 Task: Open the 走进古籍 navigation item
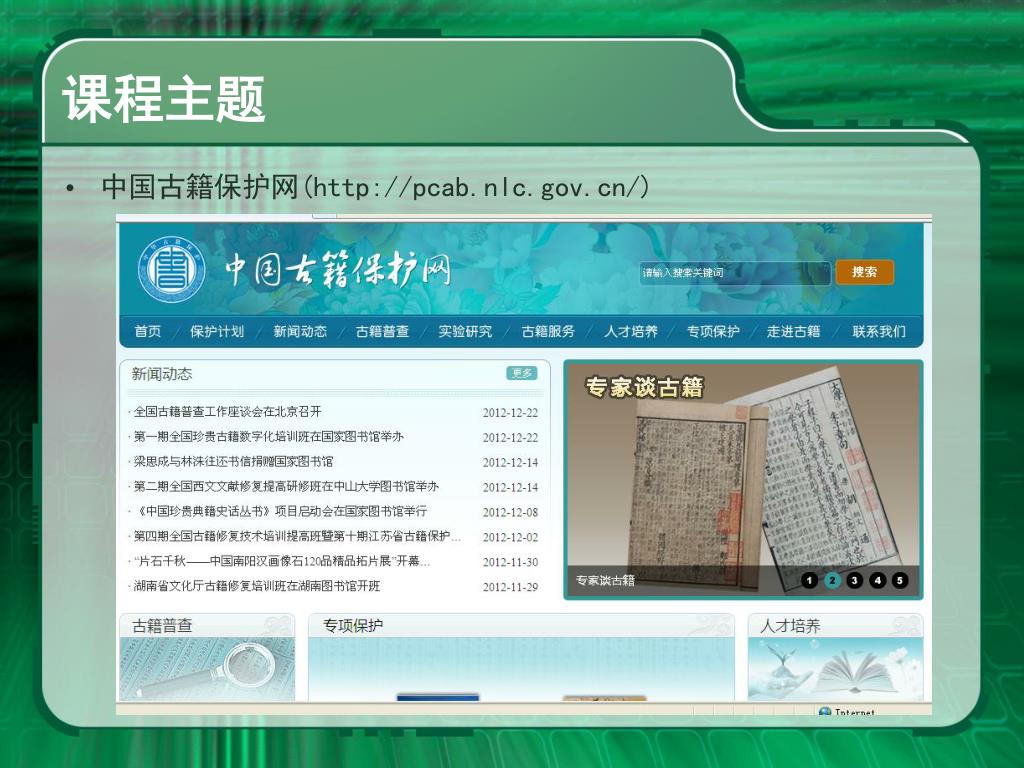pyautogui.click(x=793, y=331)
